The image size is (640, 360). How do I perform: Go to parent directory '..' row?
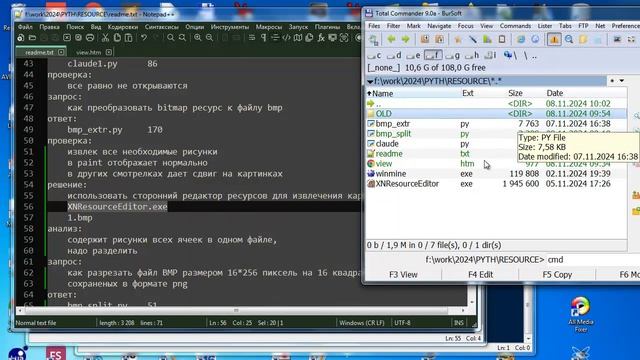496,104
